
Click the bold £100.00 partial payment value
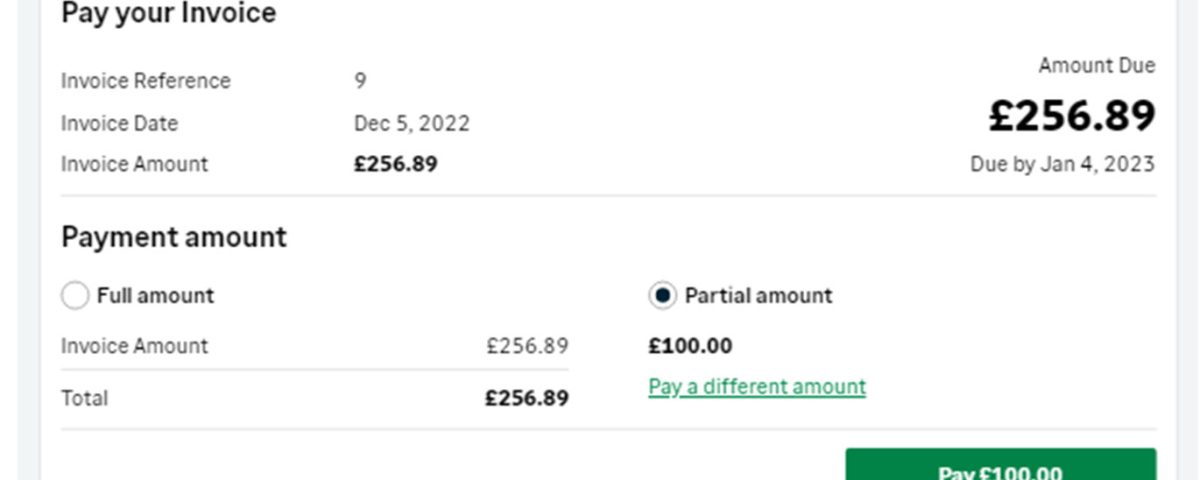pyautogui.click(x=690, y=347)
